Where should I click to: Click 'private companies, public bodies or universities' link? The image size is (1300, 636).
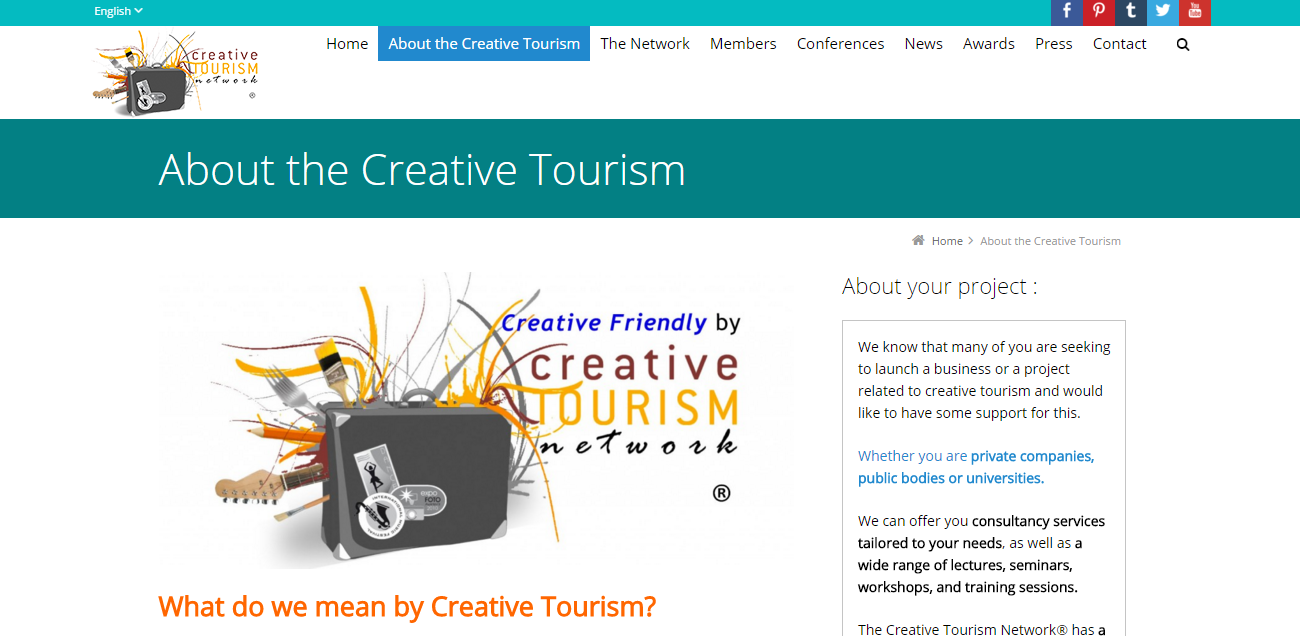click(976, 467)
